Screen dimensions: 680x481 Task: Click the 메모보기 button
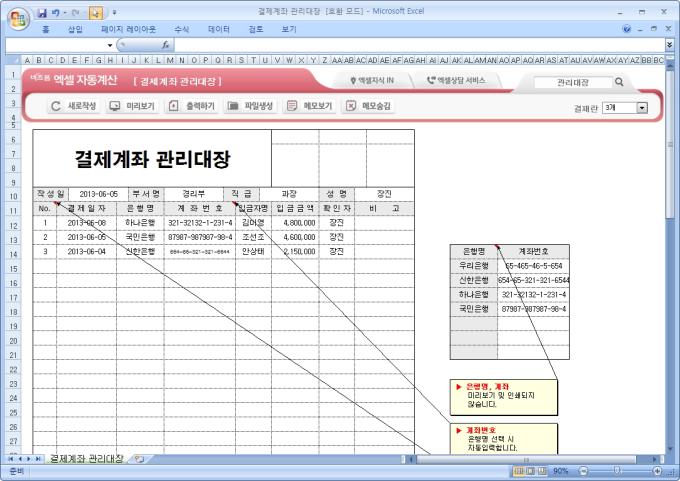(x=310, y=106)
